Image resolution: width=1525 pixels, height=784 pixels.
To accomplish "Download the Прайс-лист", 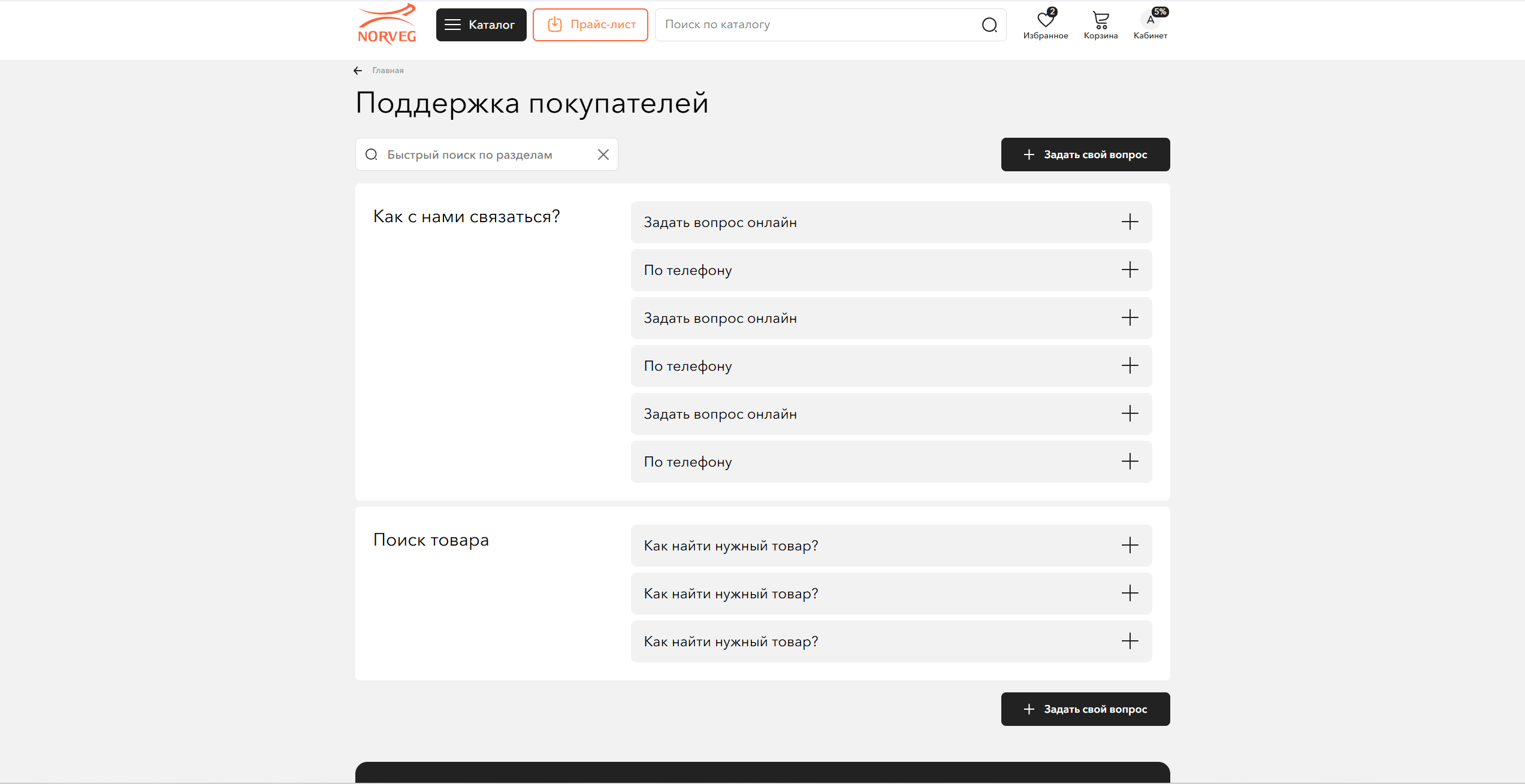I will (x=590, y=25).
